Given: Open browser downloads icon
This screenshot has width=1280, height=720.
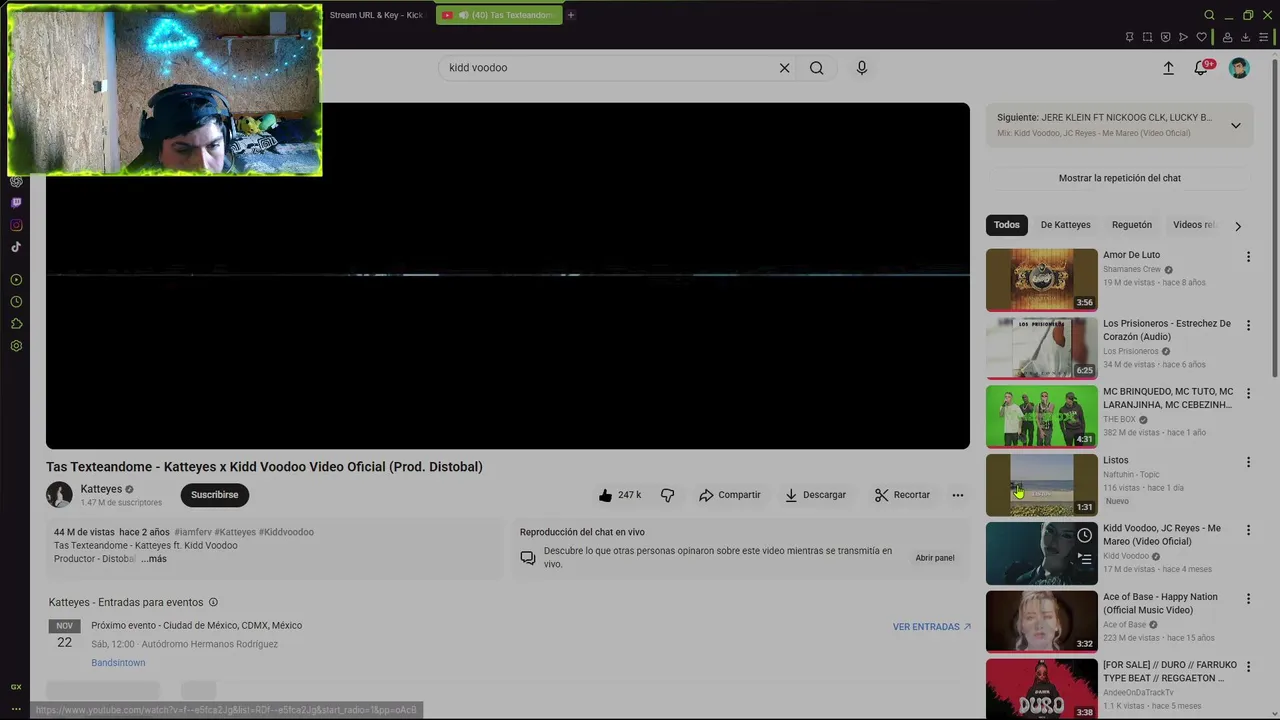Looking at the screenshot, I should coord(1245,37).
